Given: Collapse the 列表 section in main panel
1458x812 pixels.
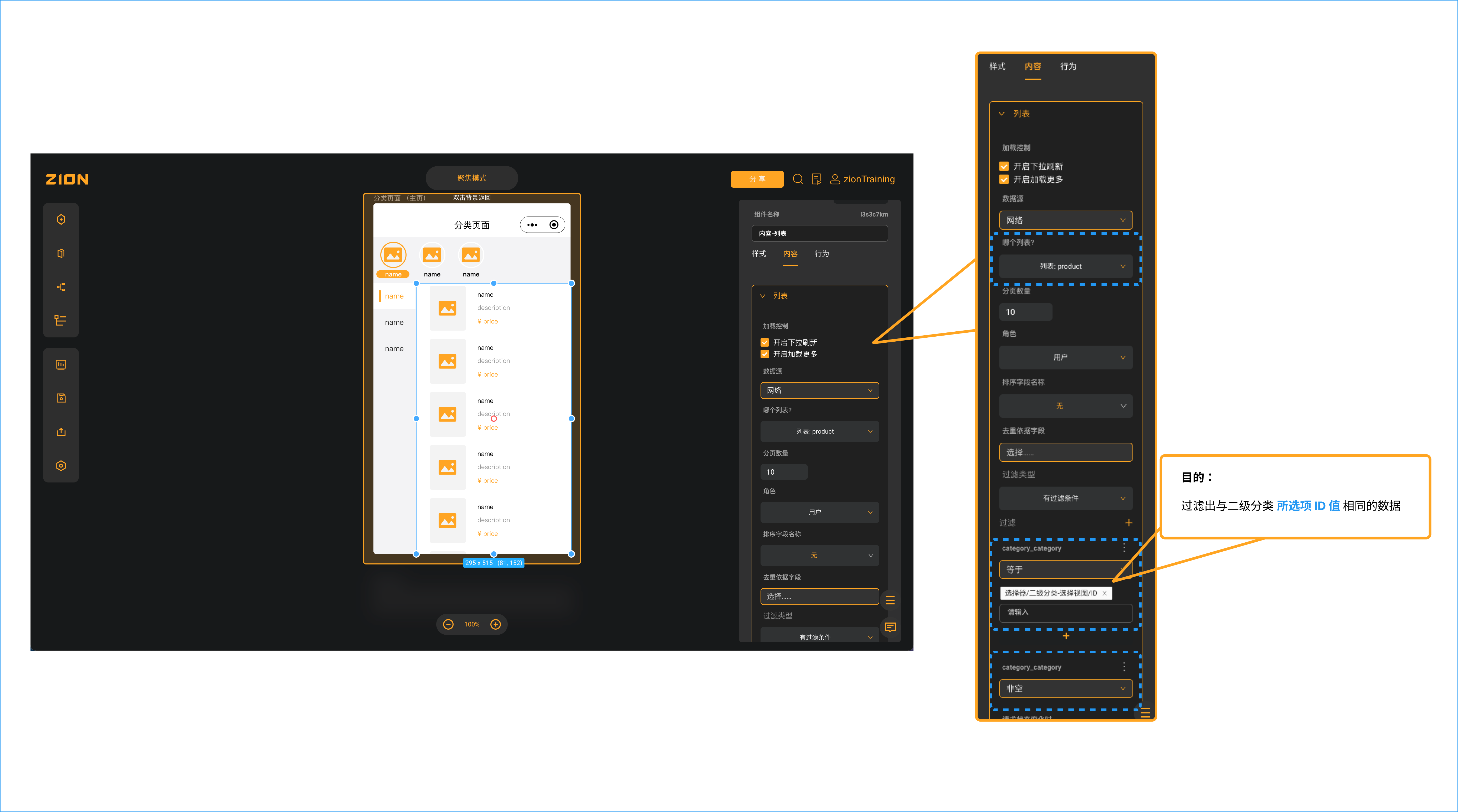Looking at the screenshot, I should coord(763,296).
